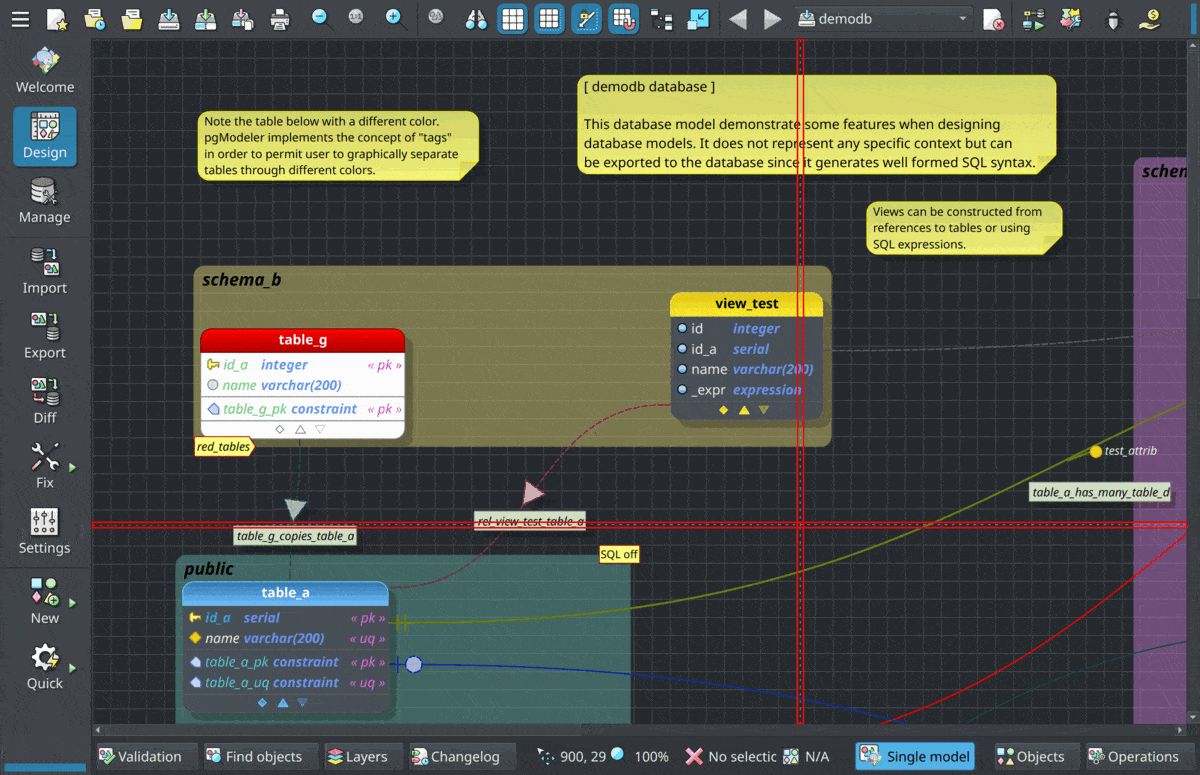Expand the Fix menu arrow
Viewport: 1200px width, 775px height.
(x=72, y=467)
